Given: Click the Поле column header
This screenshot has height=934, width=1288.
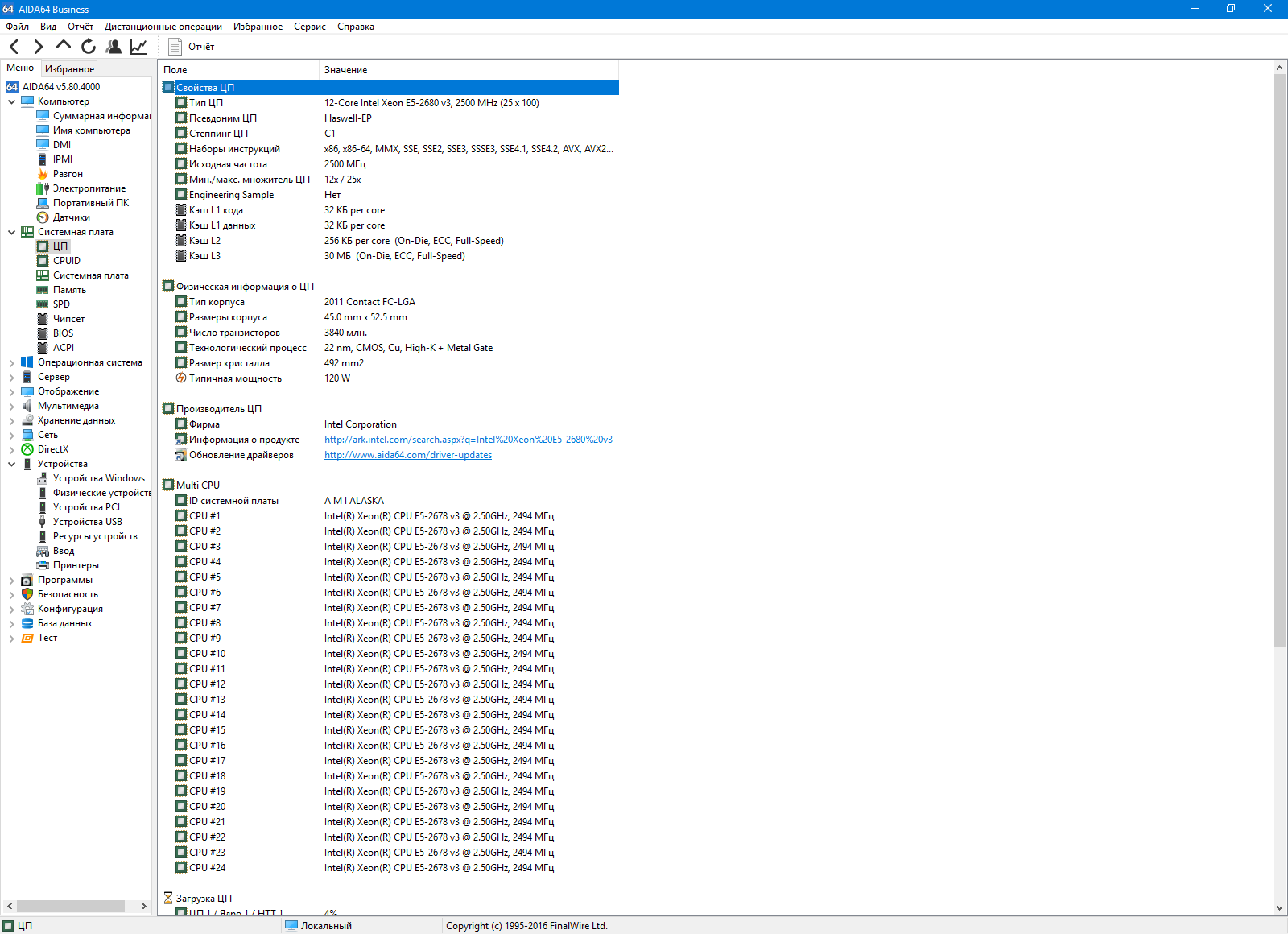Looking at the screenshot, I should tap(238, 70).
